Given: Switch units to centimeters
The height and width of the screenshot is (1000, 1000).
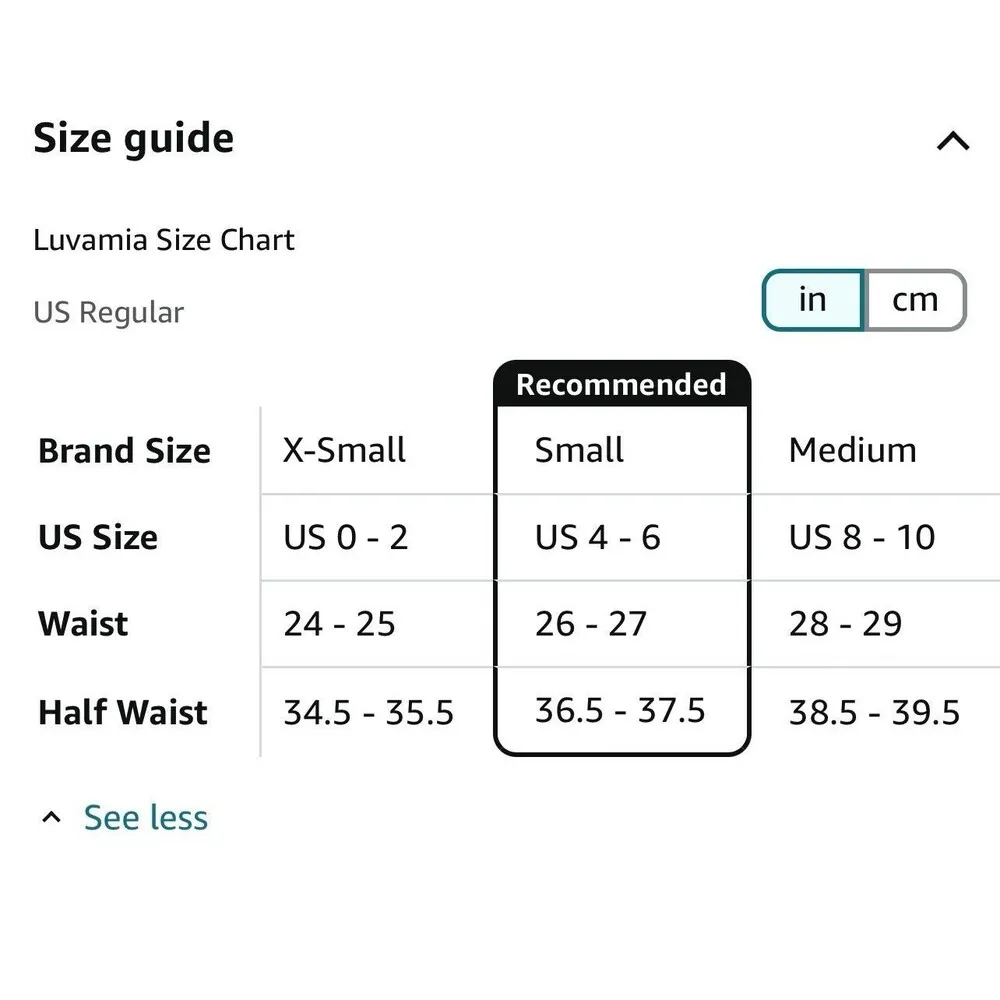Looking at the screenshot, I should click(x=915, y=299).
